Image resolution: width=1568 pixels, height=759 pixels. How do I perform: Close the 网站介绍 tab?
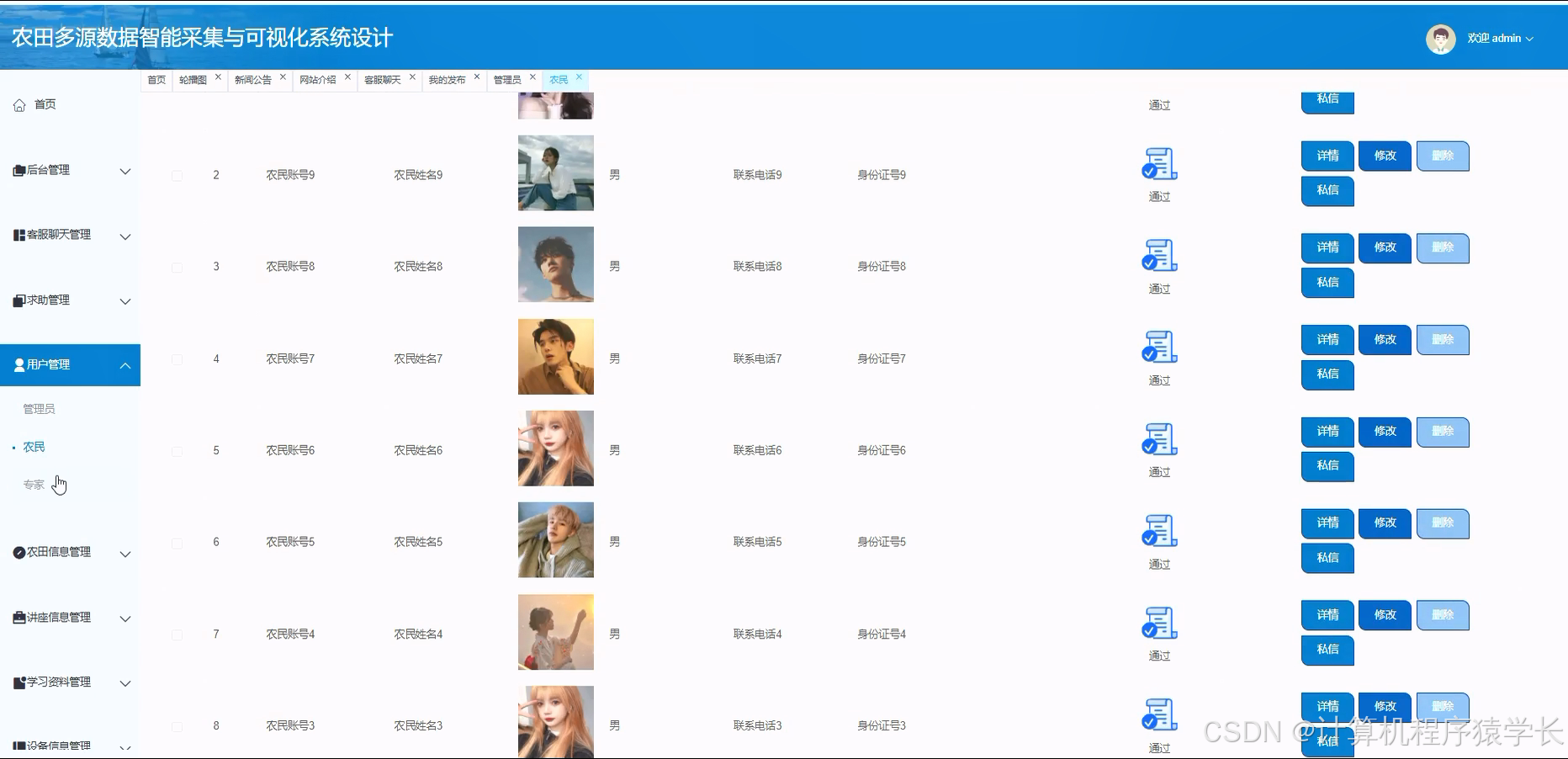347,77
